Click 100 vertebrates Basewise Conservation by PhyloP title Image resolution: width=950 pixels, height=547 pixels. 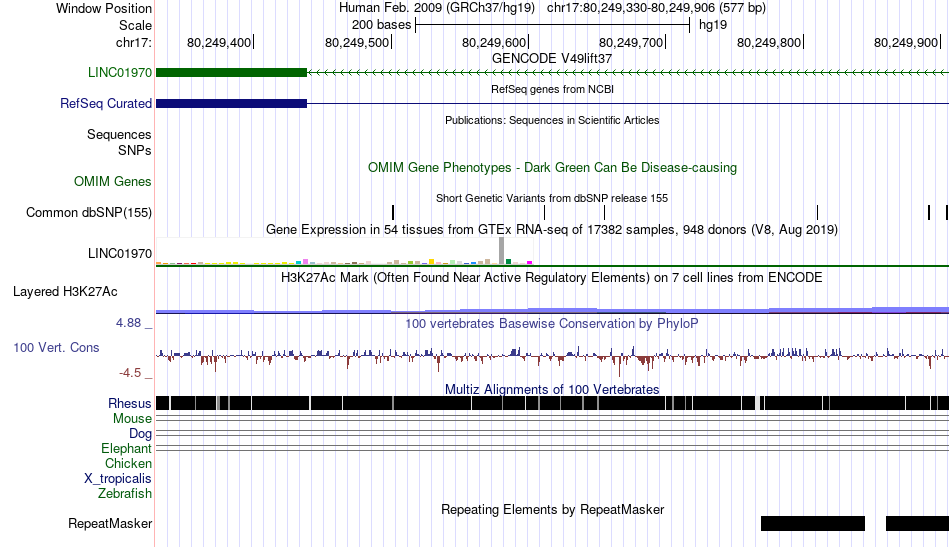coord(552,323)
